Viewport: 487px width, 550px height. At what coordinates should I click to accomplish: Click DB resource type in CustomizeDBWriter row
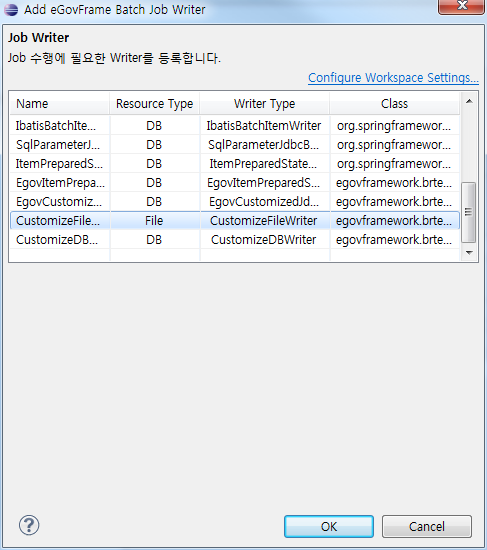[154, 240]
